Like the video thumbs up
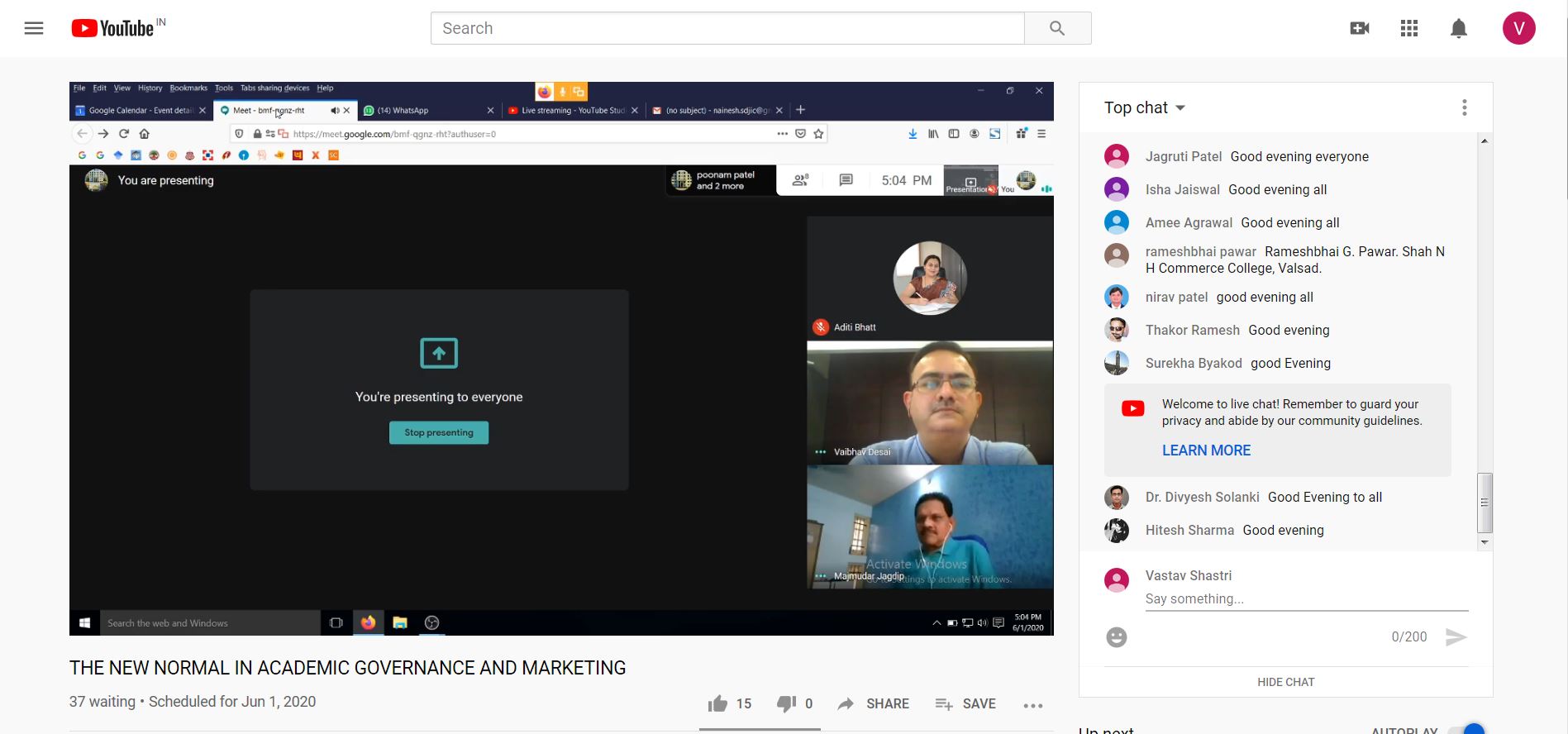Viewport: 1568px width, 734px height. pyautogui.click(x=717, y=703)
